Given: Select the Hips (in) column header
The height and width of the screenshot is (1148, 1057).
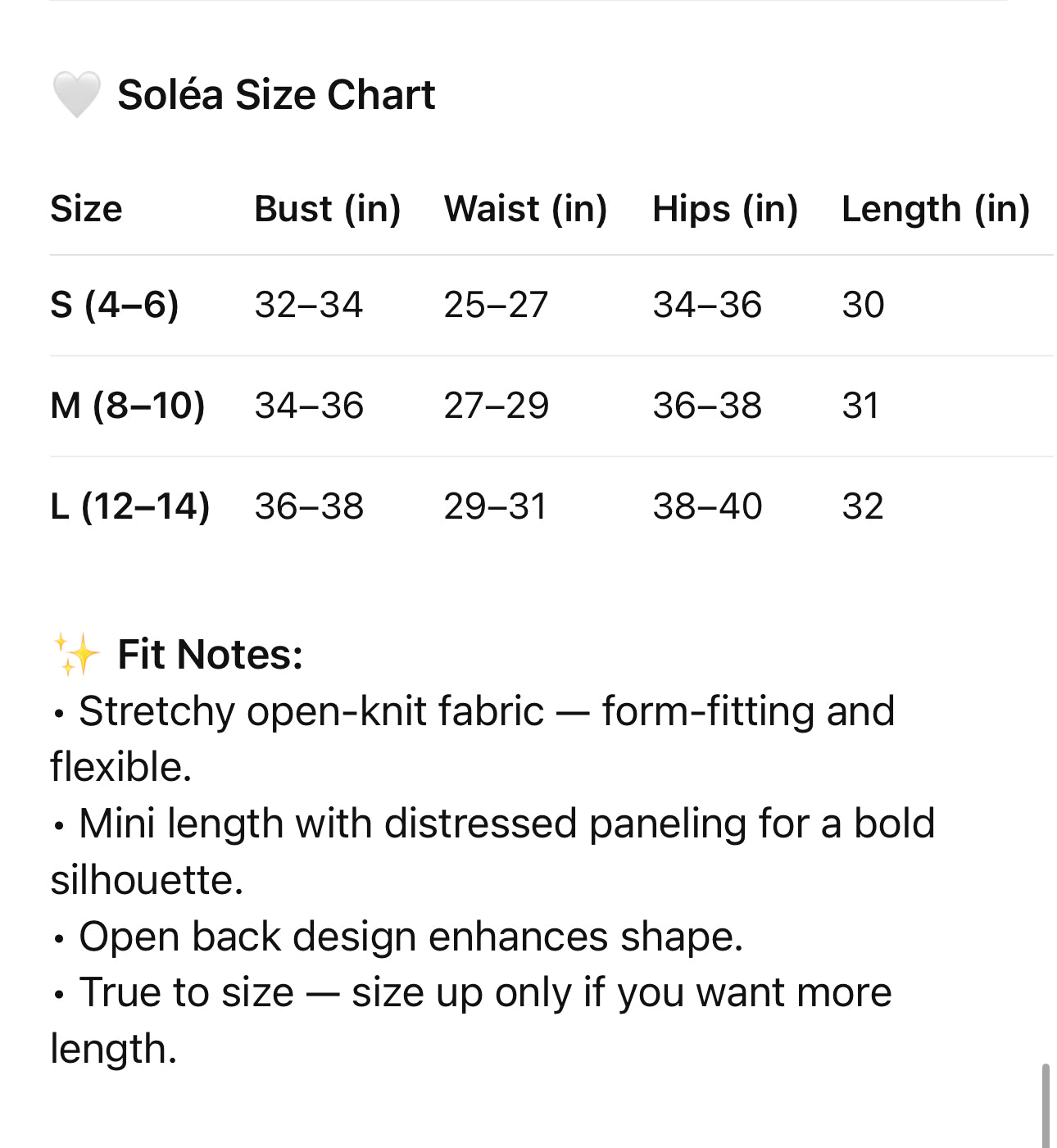Looking at the screenshot, I should pos(724,209).
